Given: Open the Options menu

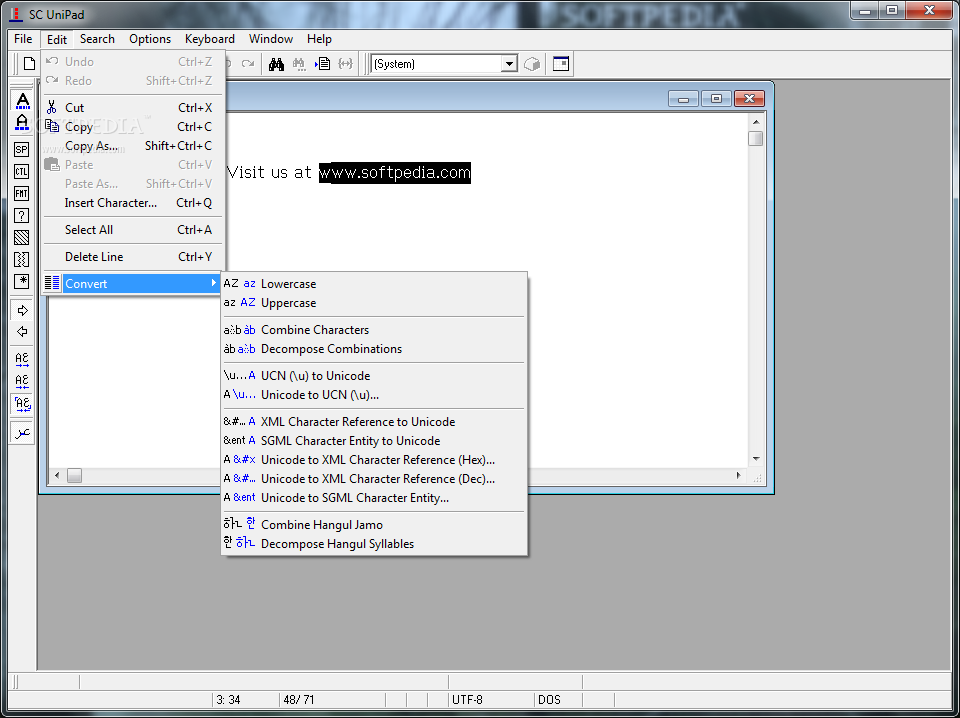Looking at the screenshot, I should tap(150, 39).
